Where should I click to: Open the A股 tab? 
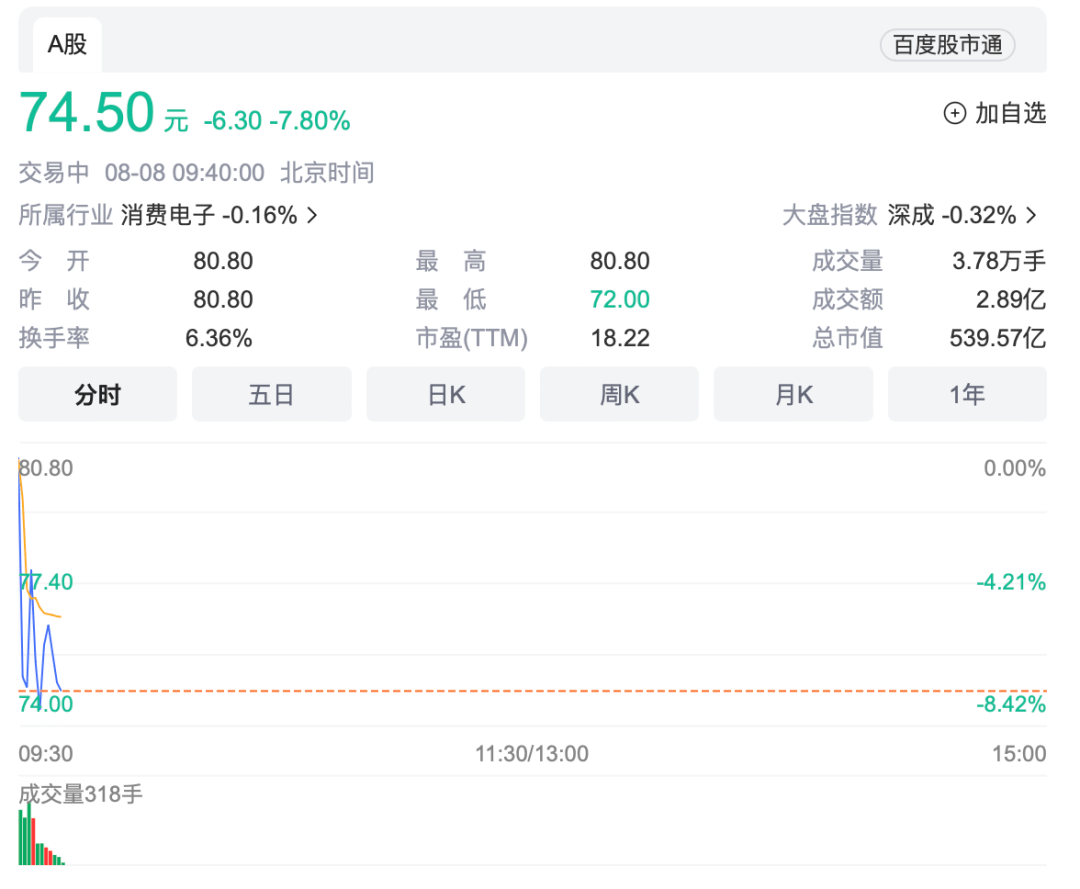tap(67, 45)
